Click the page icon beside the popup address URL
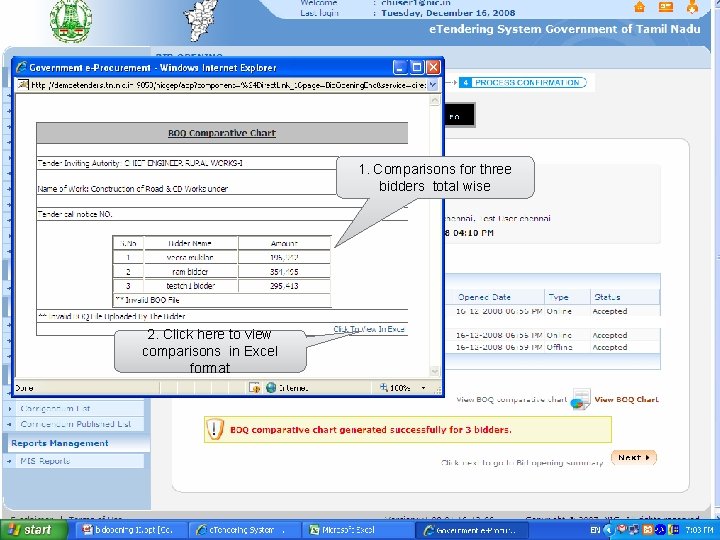The height and width of the screenshot is (540, 720). [23, 84]
